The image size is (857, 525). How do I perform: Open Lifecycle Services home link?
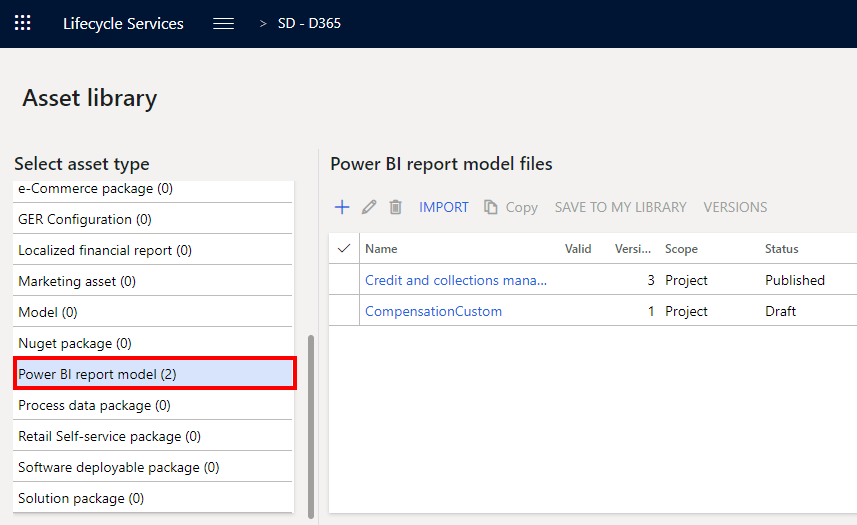124,23
